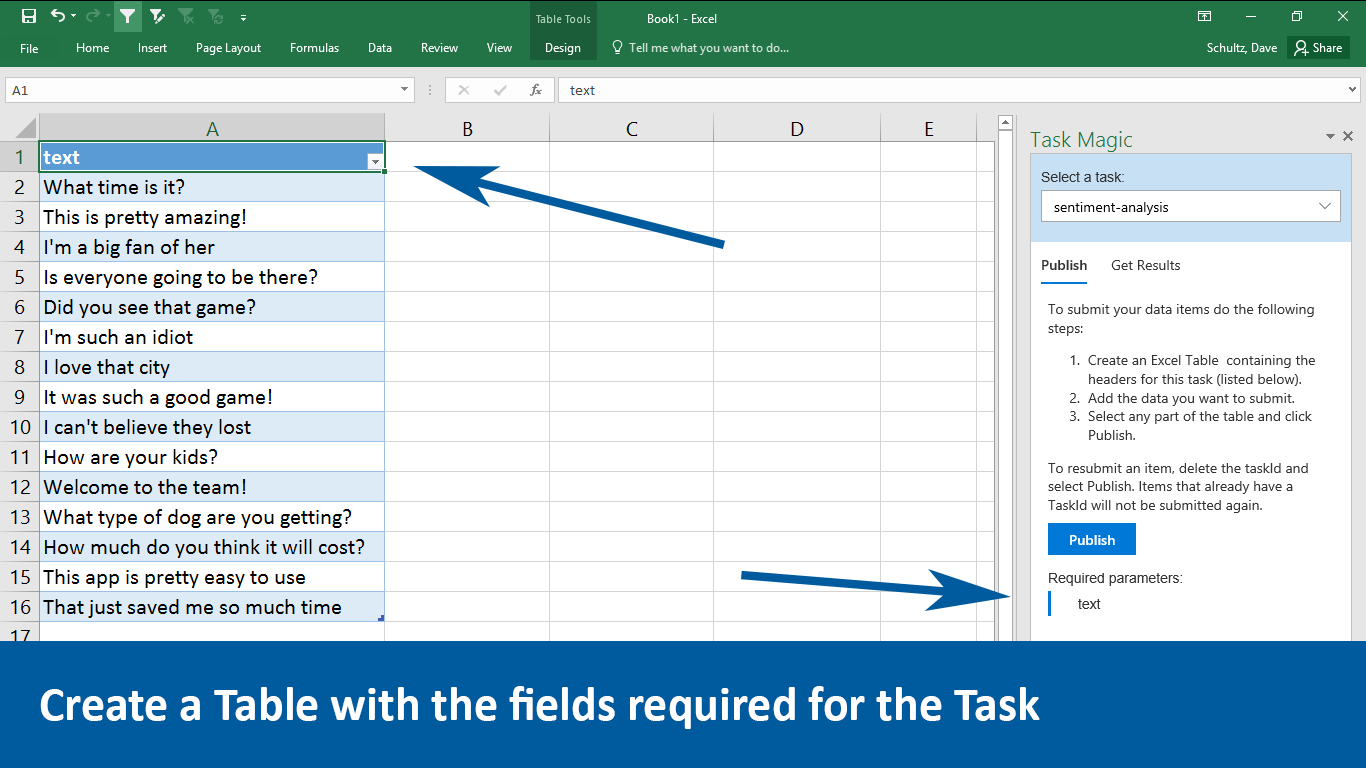Select the cell 'This is pretty amazing!'
1366x768 pixels.
pyautogui.click(x=212, y=217)
